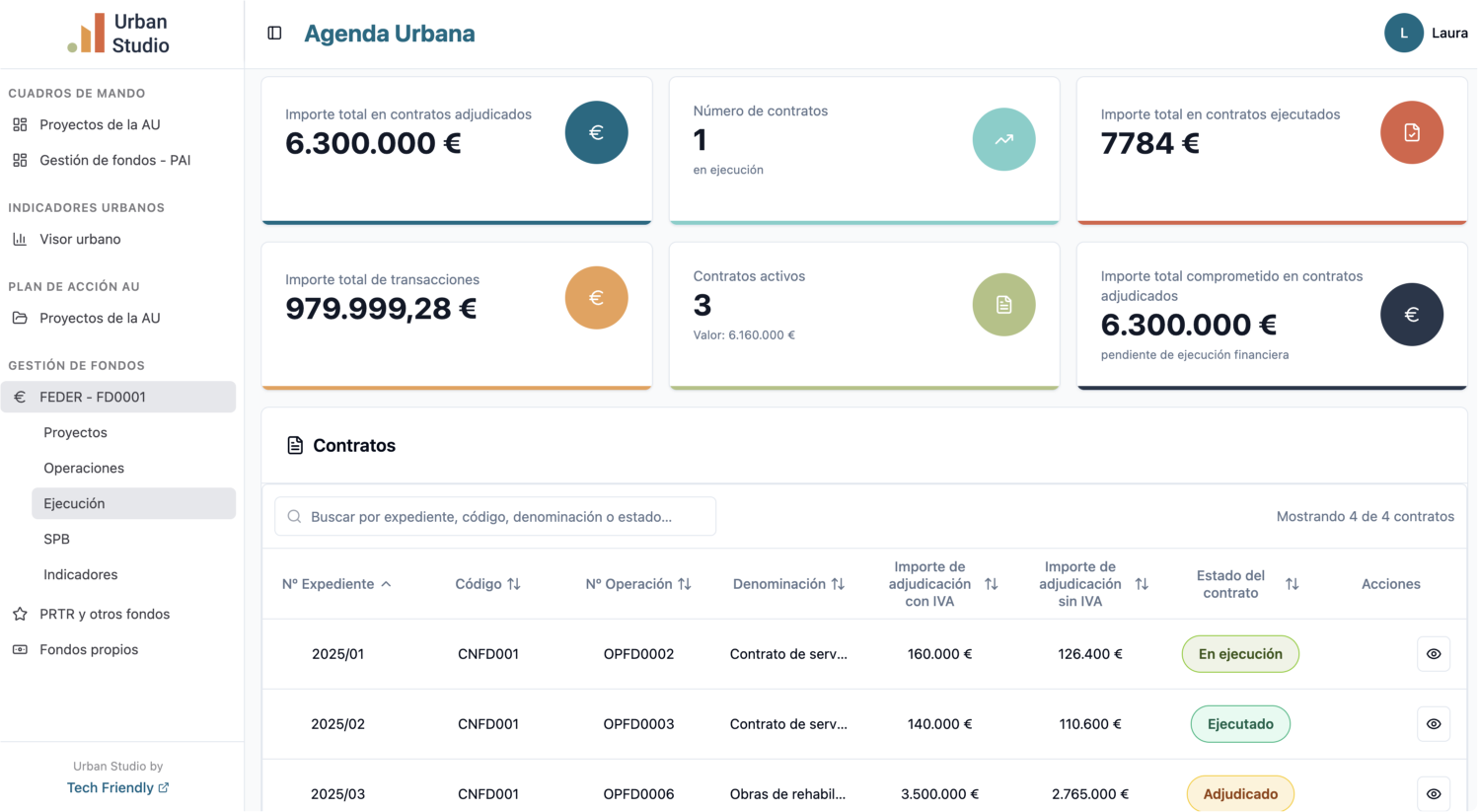Collapse the FEDER - FD0001 section
This screenshot has height=812, width=1478.
(118, 397)
